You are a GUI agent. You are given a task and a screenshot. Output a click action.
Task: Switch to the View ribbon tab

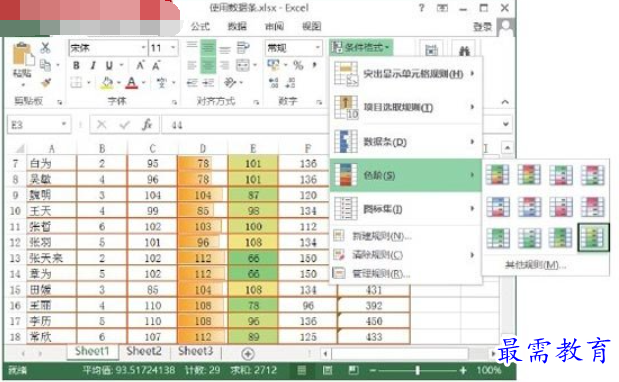pos(311,26)
